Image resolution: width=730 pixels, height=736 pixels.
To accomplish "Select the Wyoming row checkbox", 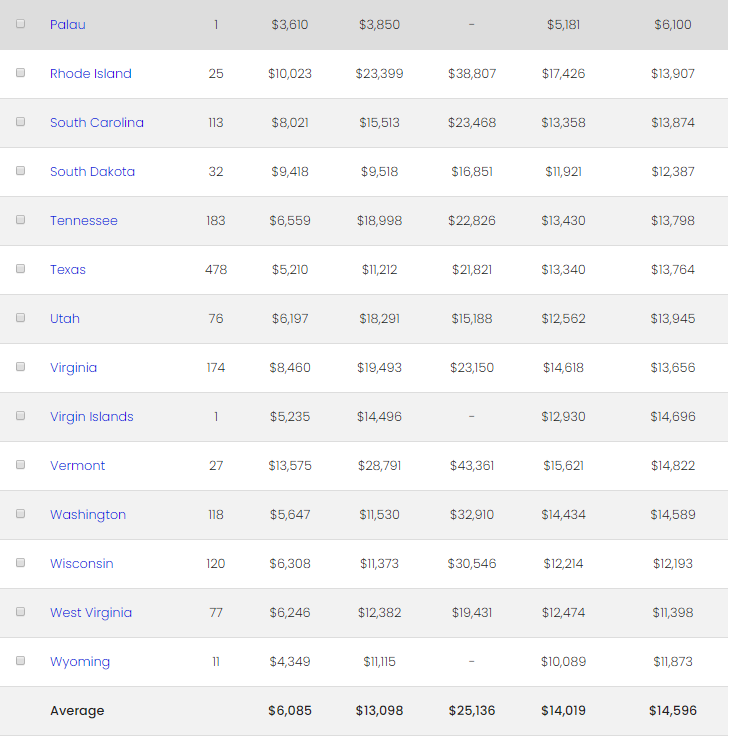I will (20, 661).
